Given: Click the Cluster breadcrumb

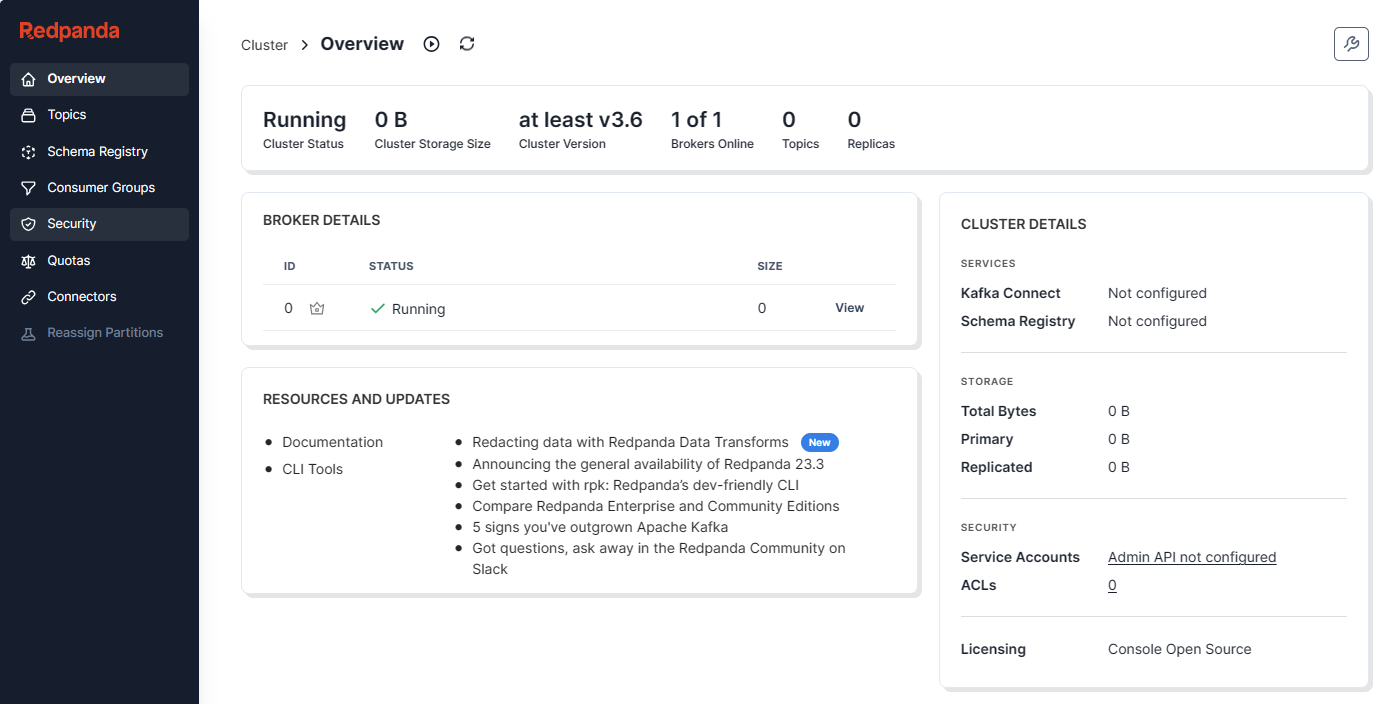Looking at the screenshot, I should click(264, 45).
